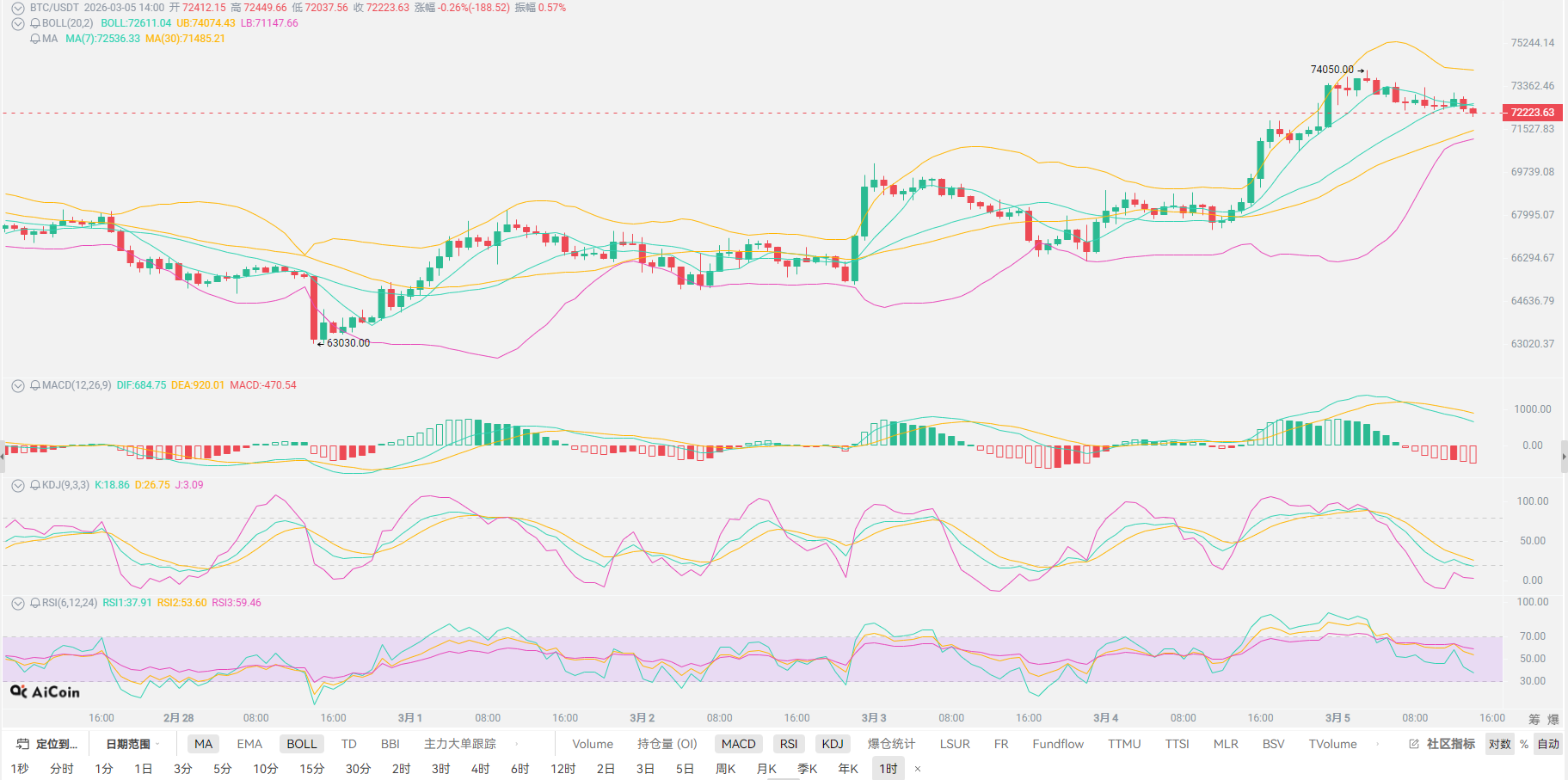Toggle the % percentage scale
Viewport: 1568px width, 780px height.
1524,744
